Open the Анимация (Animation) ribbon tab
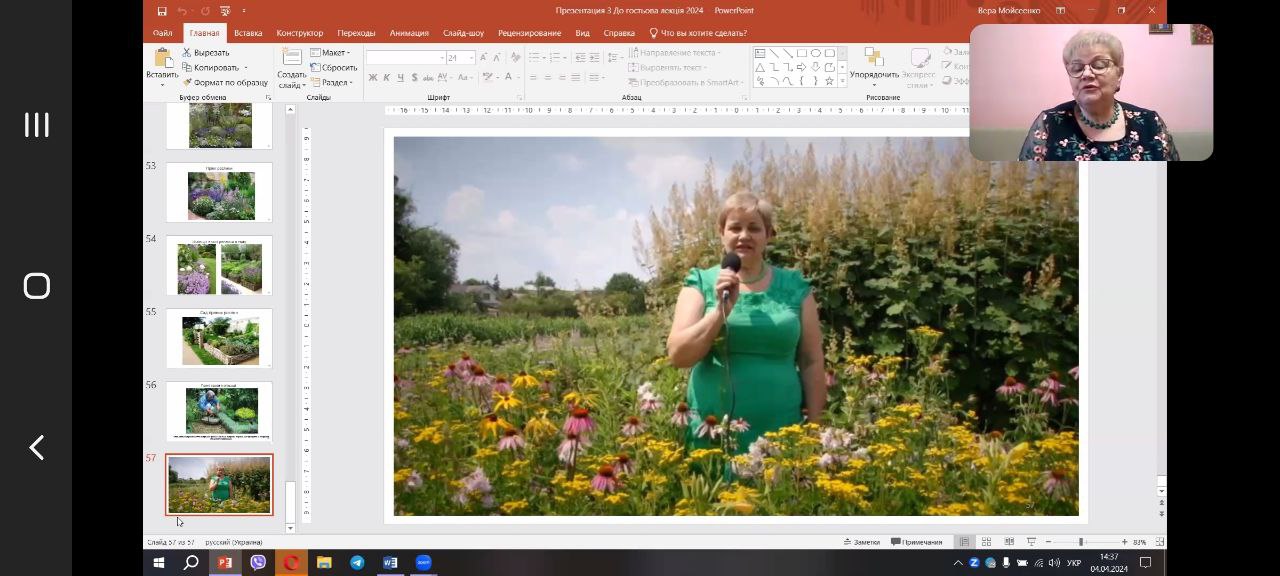1280x576 pixels. coord(409,33)
